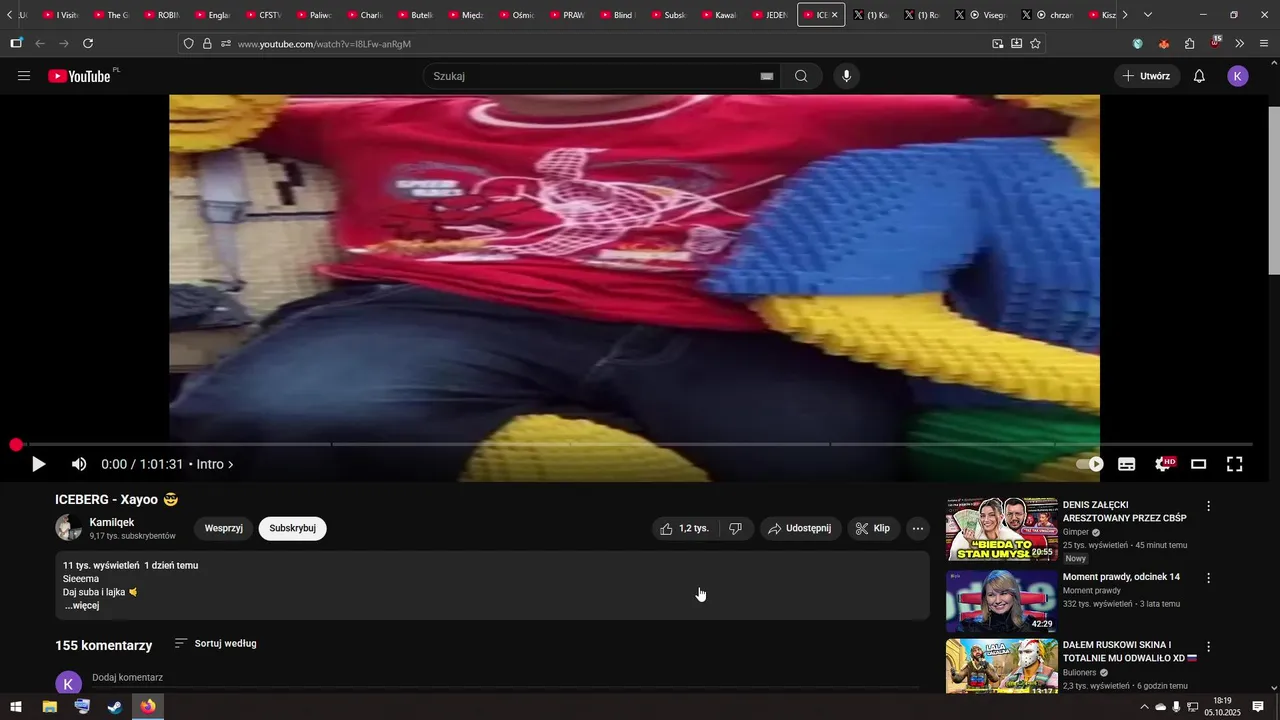
Task: Click the search magnifier button
Action: [801, 76]
